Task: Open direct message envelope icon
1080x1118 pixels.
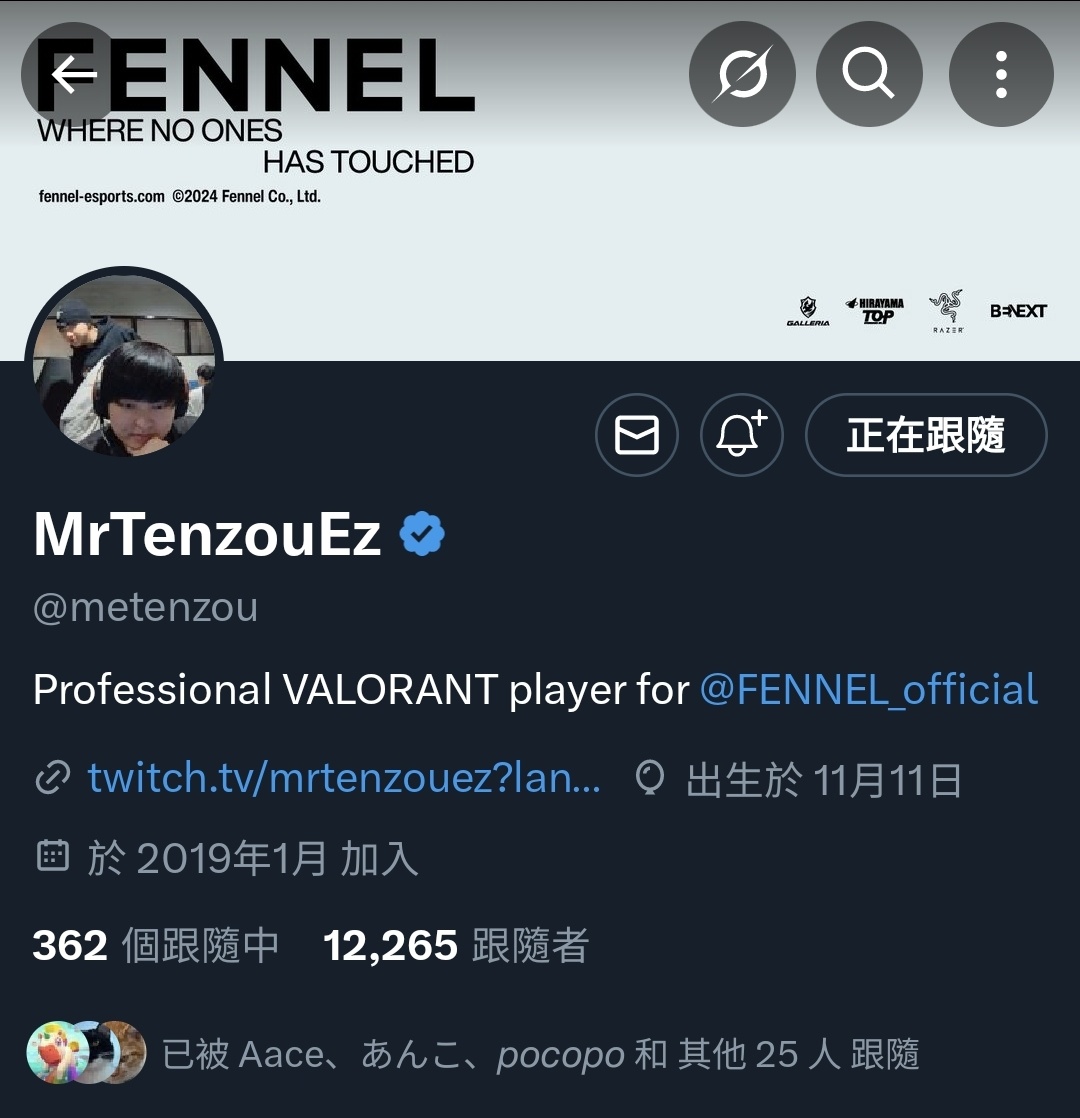Action: coord(637,434)
